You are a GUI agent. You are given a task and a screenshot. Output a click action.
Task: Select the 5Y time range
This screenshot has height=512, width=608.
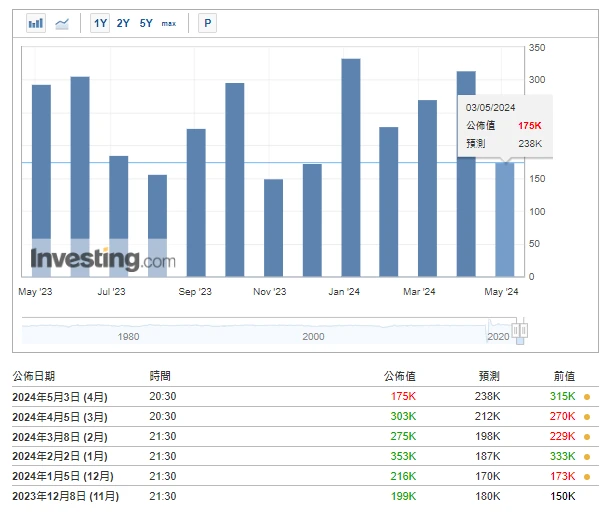coord(146,23)
